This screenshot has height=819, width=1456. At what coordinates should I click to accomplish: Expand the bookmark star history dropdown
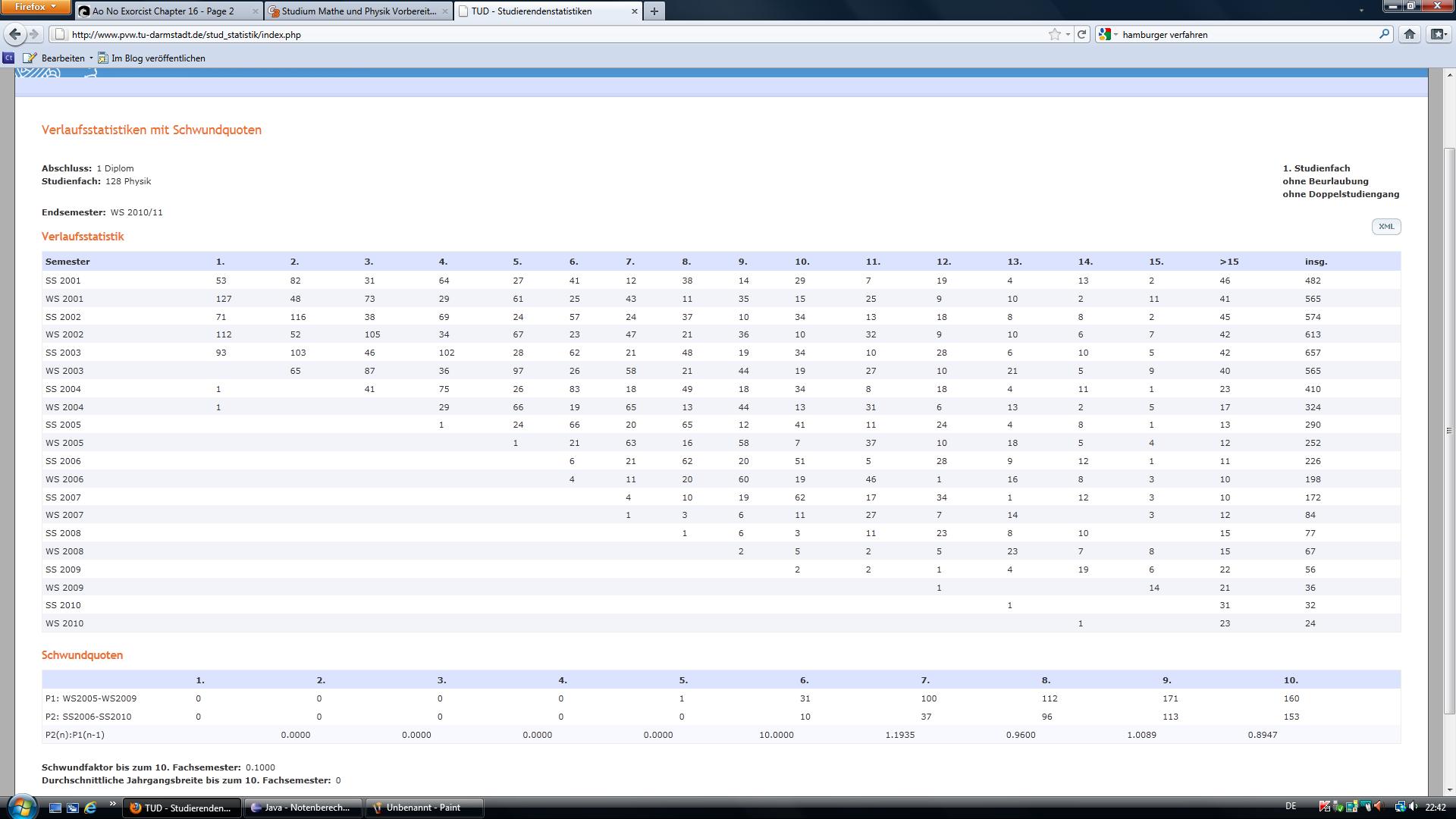click(1068, 34)
